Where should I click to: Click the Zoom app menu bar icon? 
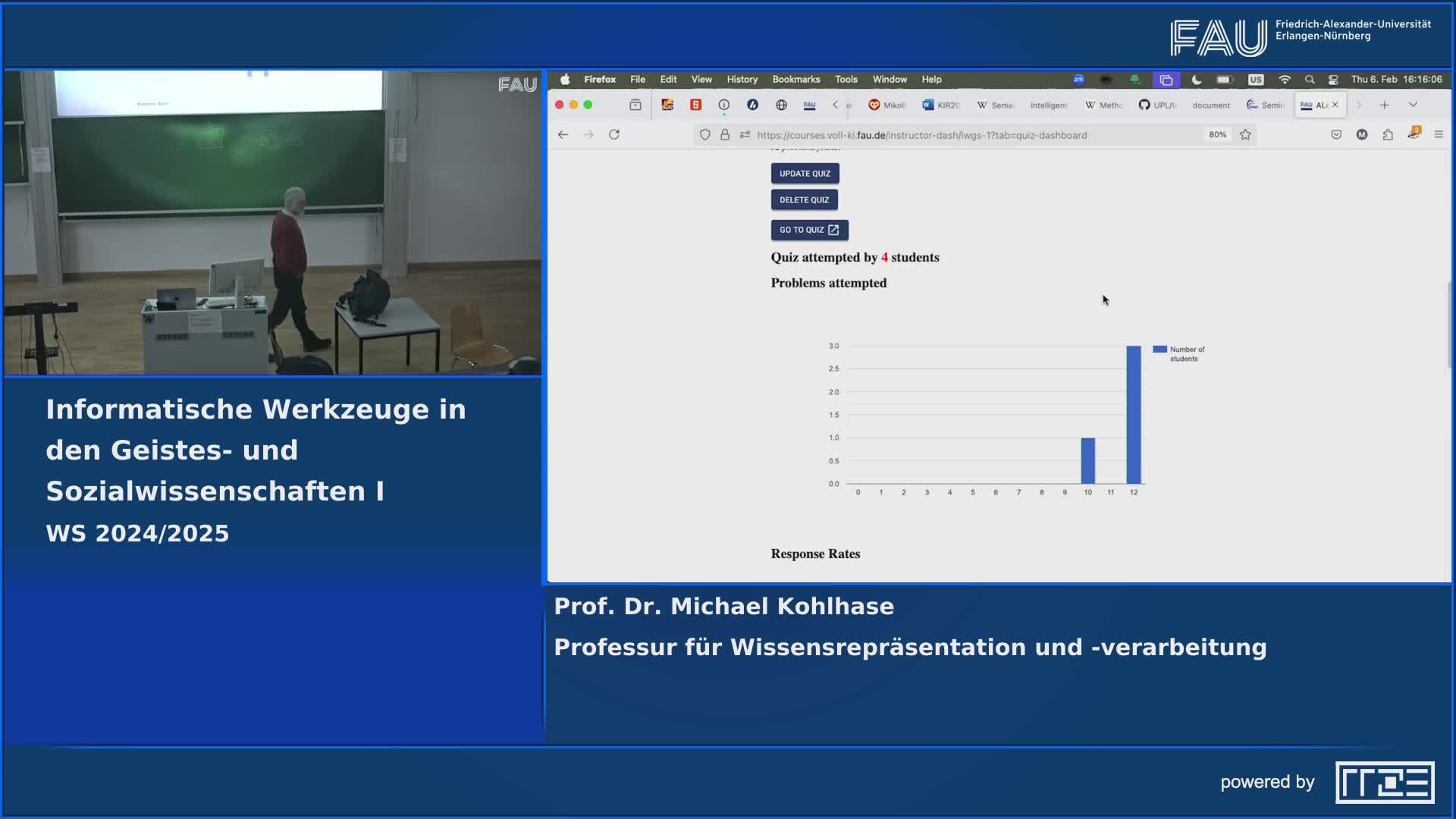click(1078, 79)
